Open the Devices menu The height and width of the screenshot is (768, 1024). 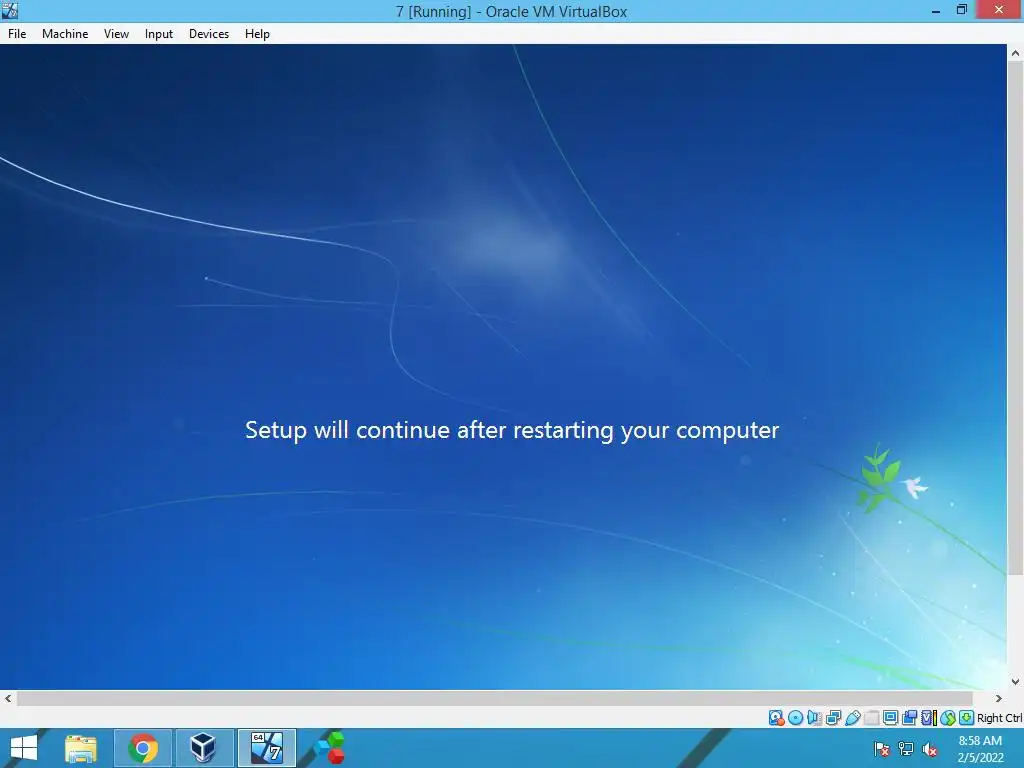209,34
